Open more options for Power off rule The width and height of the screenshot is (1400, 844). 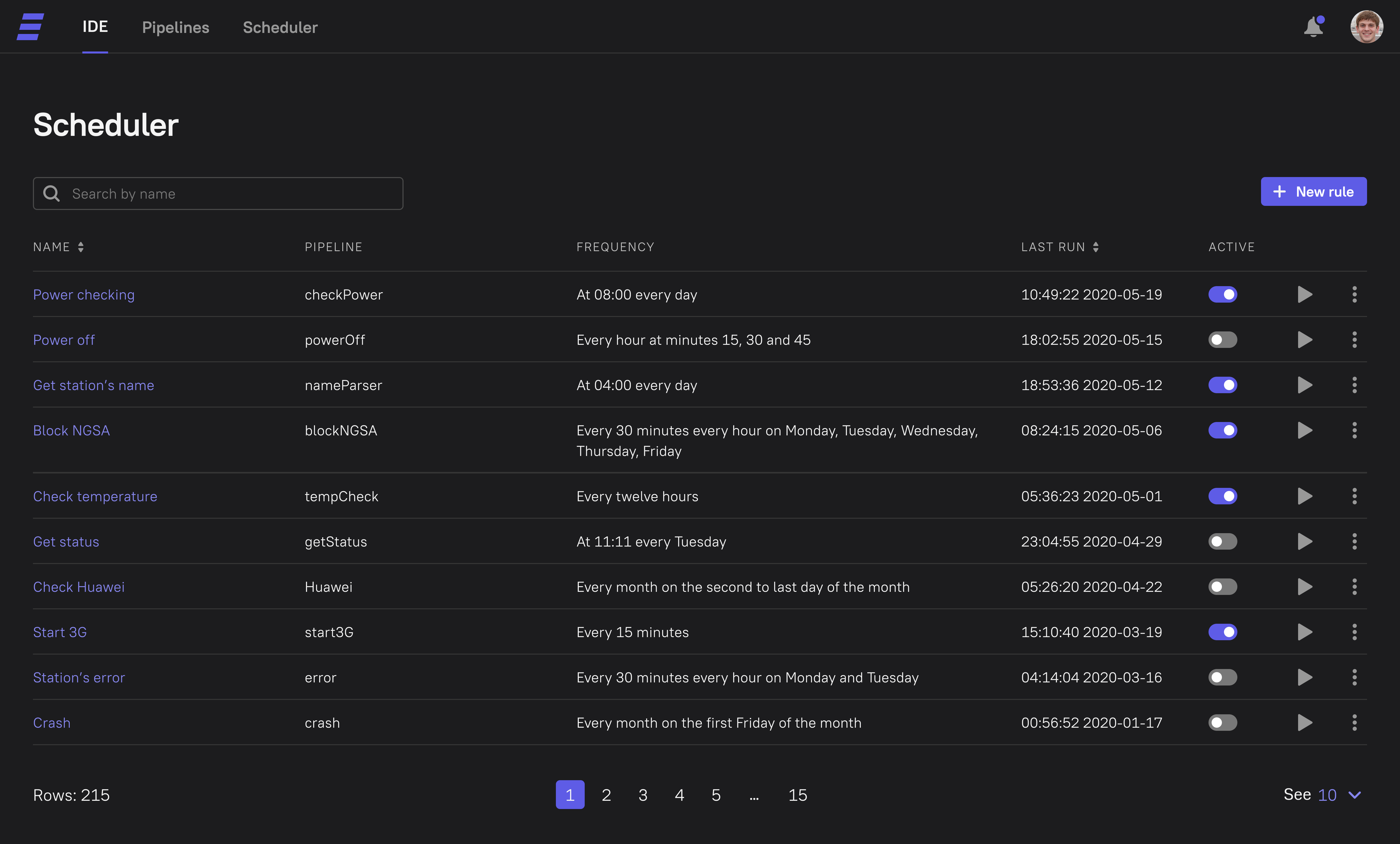pyautogui.click(x=1354, y=340)
